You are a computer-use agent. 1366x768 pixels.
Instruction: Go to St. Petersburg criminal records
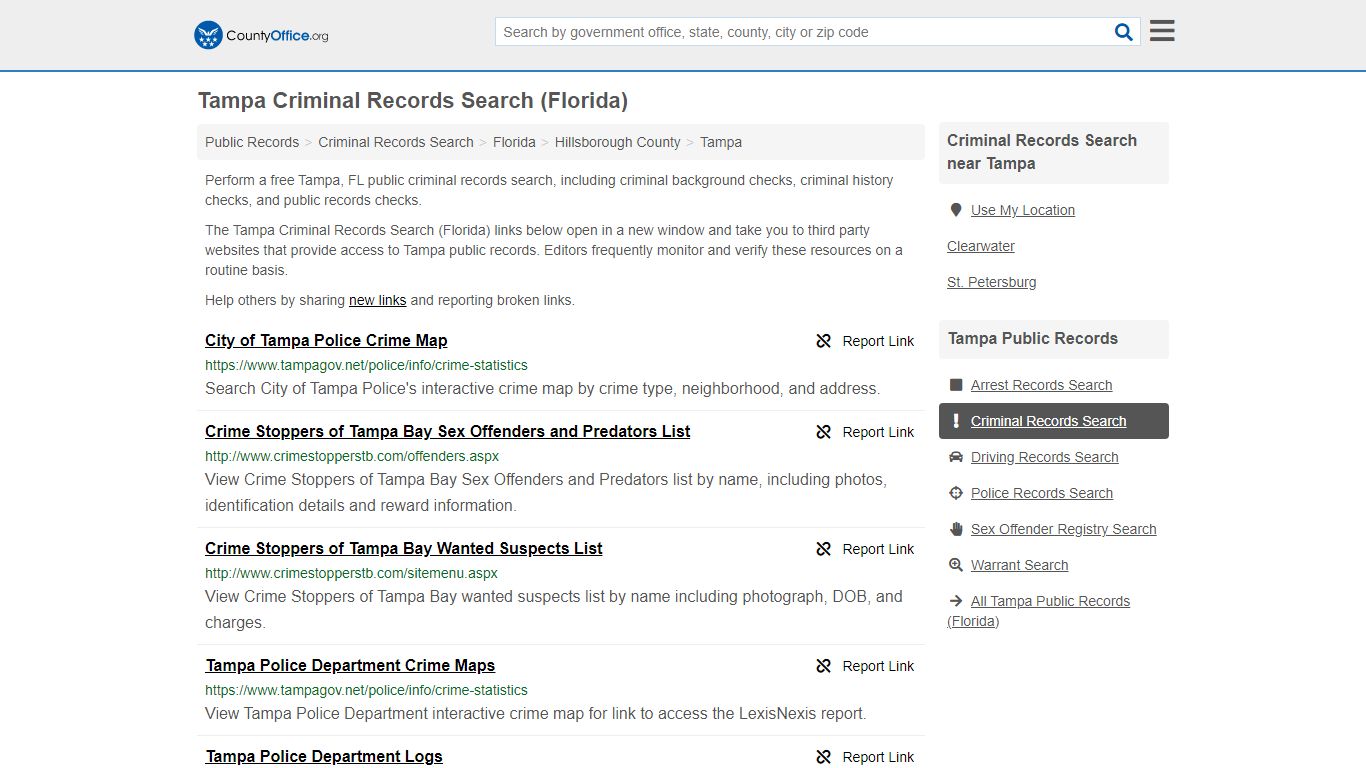tap(992, 282)
